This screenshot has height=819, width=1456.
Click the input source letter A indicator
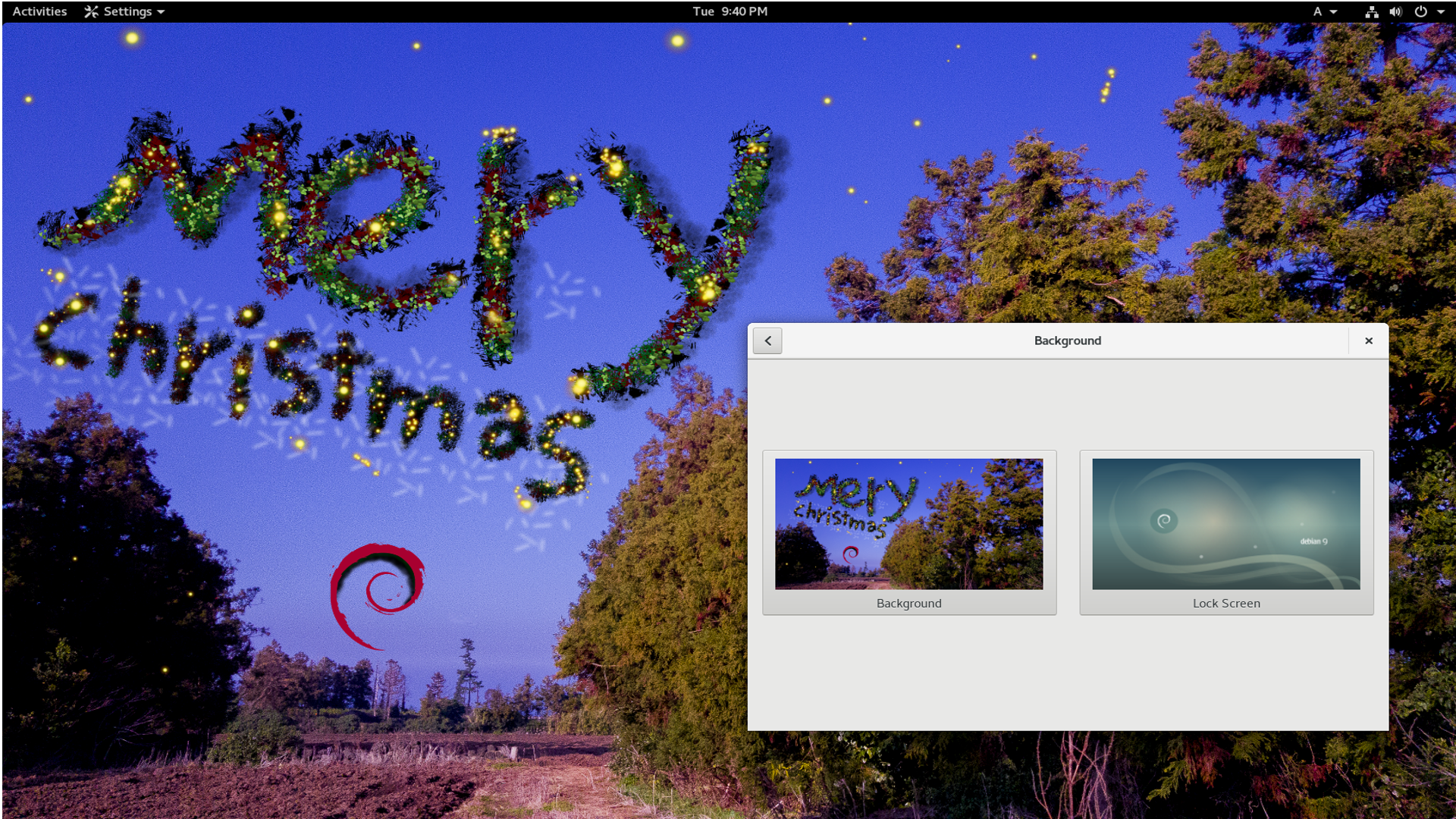tap(1317, 11)
